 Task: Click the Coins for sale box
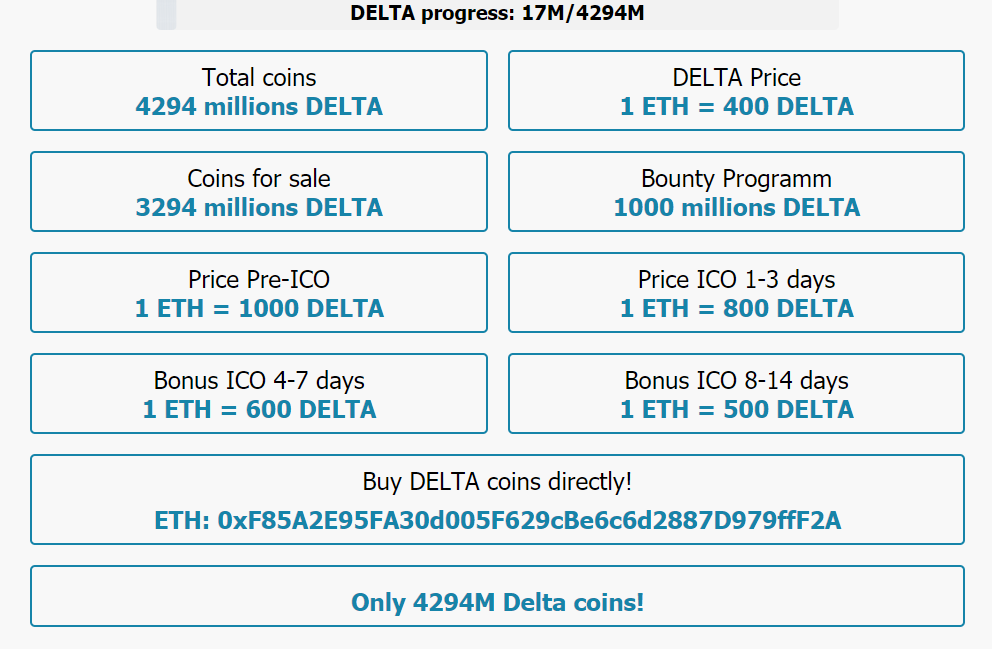click(259, 191)
